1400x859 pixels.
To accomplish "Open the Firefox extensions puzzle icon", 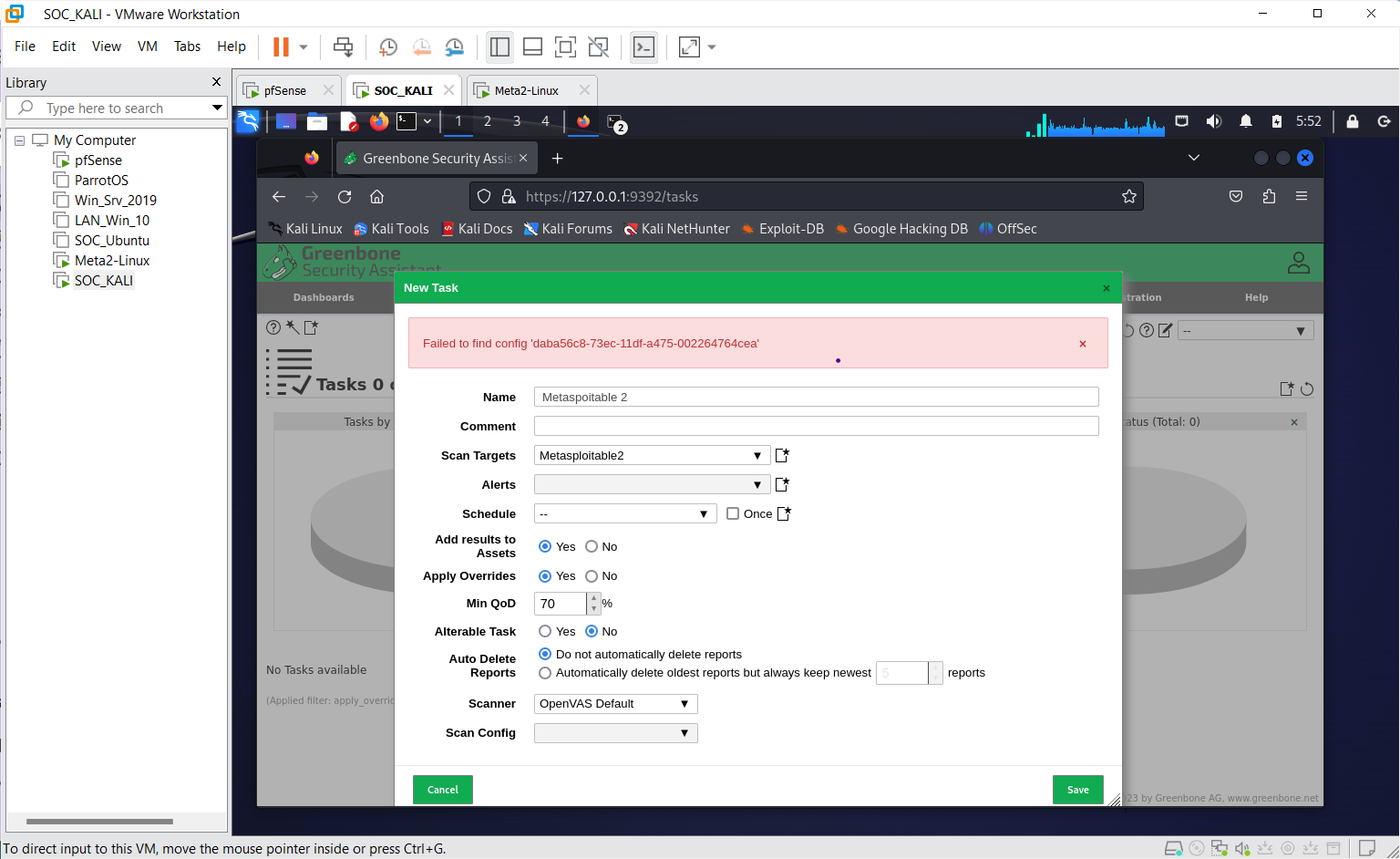I will (1269, 196).
